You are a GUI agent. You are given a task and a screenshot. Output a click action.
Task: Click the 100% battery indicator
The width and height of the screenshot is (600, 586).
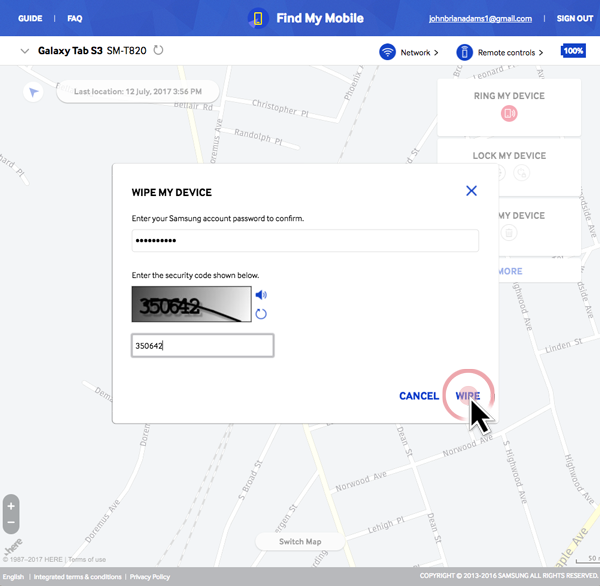573,51
